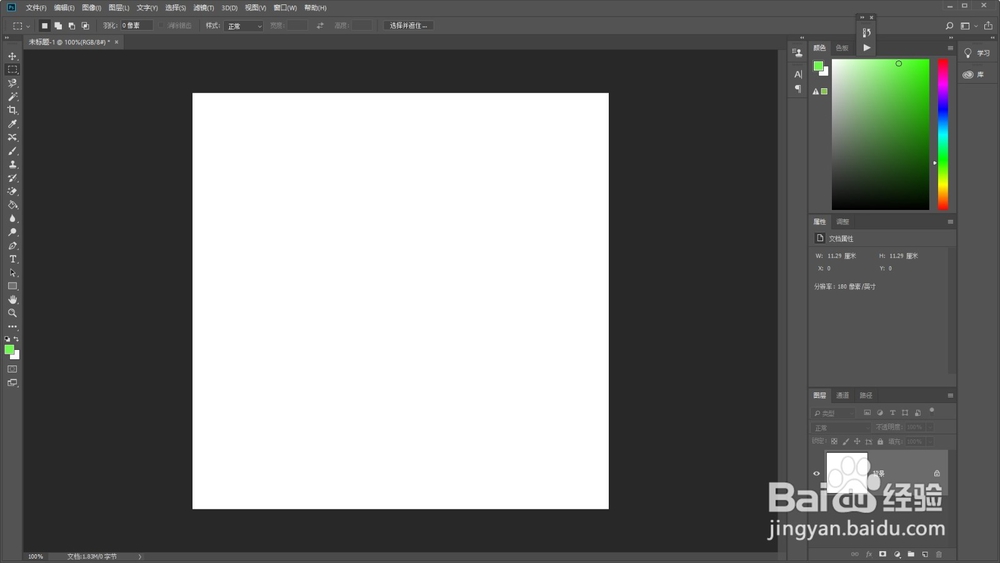Open the layer blend mode dropdown
This screenshot has width=1000, height=563.
[841, 427]
